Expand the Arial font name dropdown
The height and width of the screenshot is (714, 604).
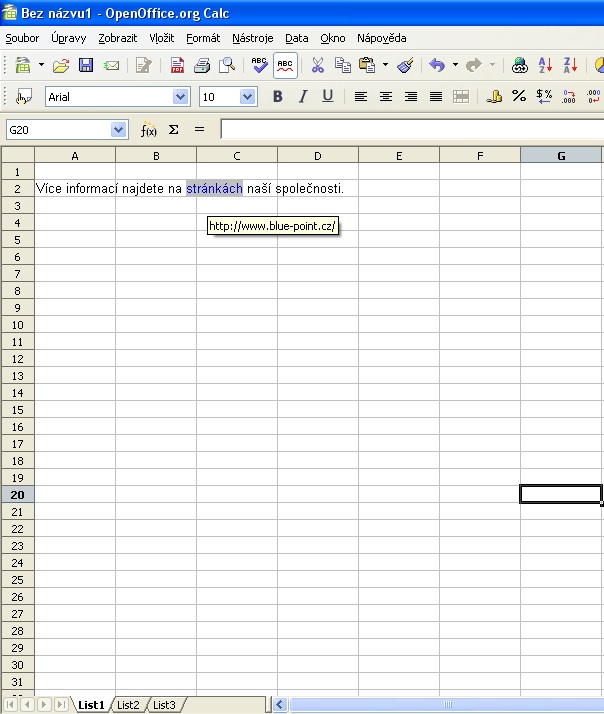pyautogui.click(x=180, y=97)
